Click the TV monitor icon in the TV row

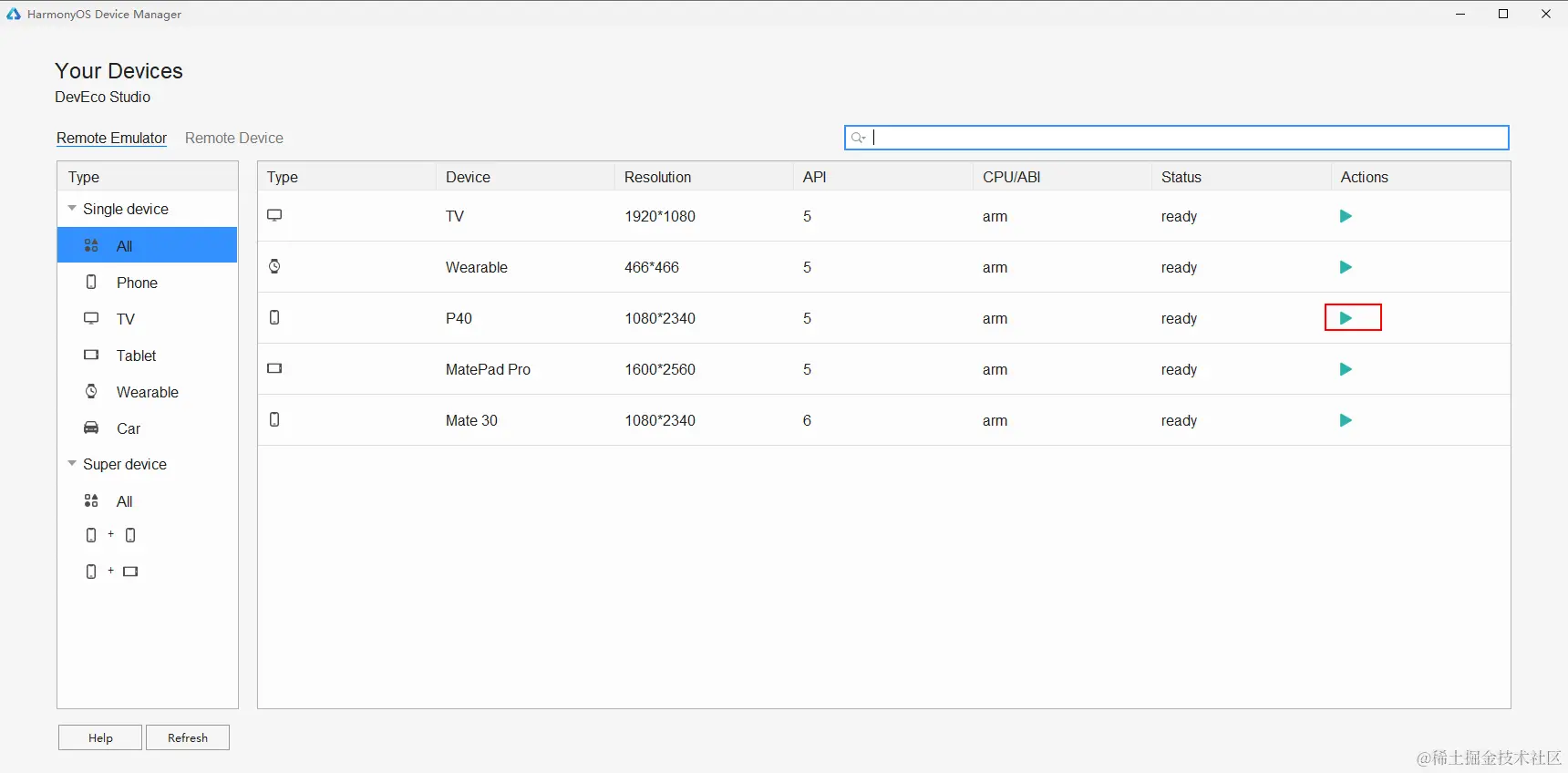click(x=274, y=215)
